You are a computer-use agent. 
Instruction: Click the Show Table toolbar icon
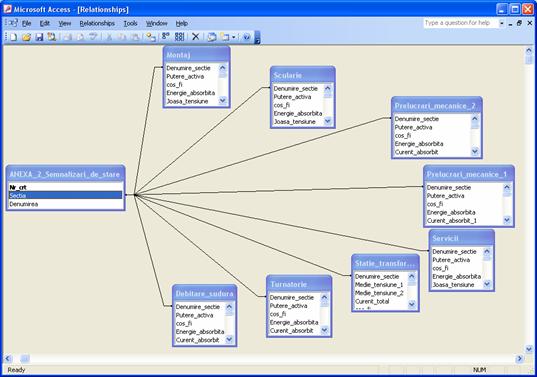coord(150,37)
